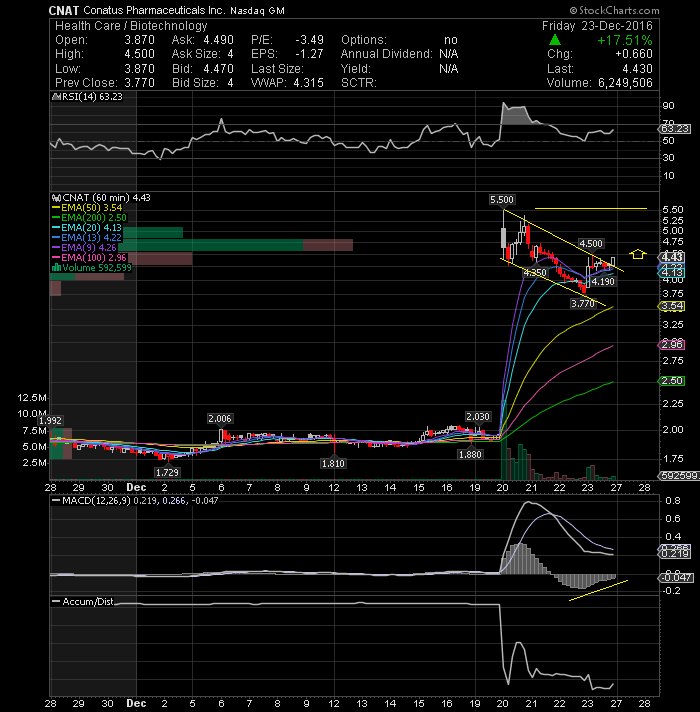Click the 0.219 MACD value tag
The height and width of the screenshot is (712, 700).
(674, 554)
